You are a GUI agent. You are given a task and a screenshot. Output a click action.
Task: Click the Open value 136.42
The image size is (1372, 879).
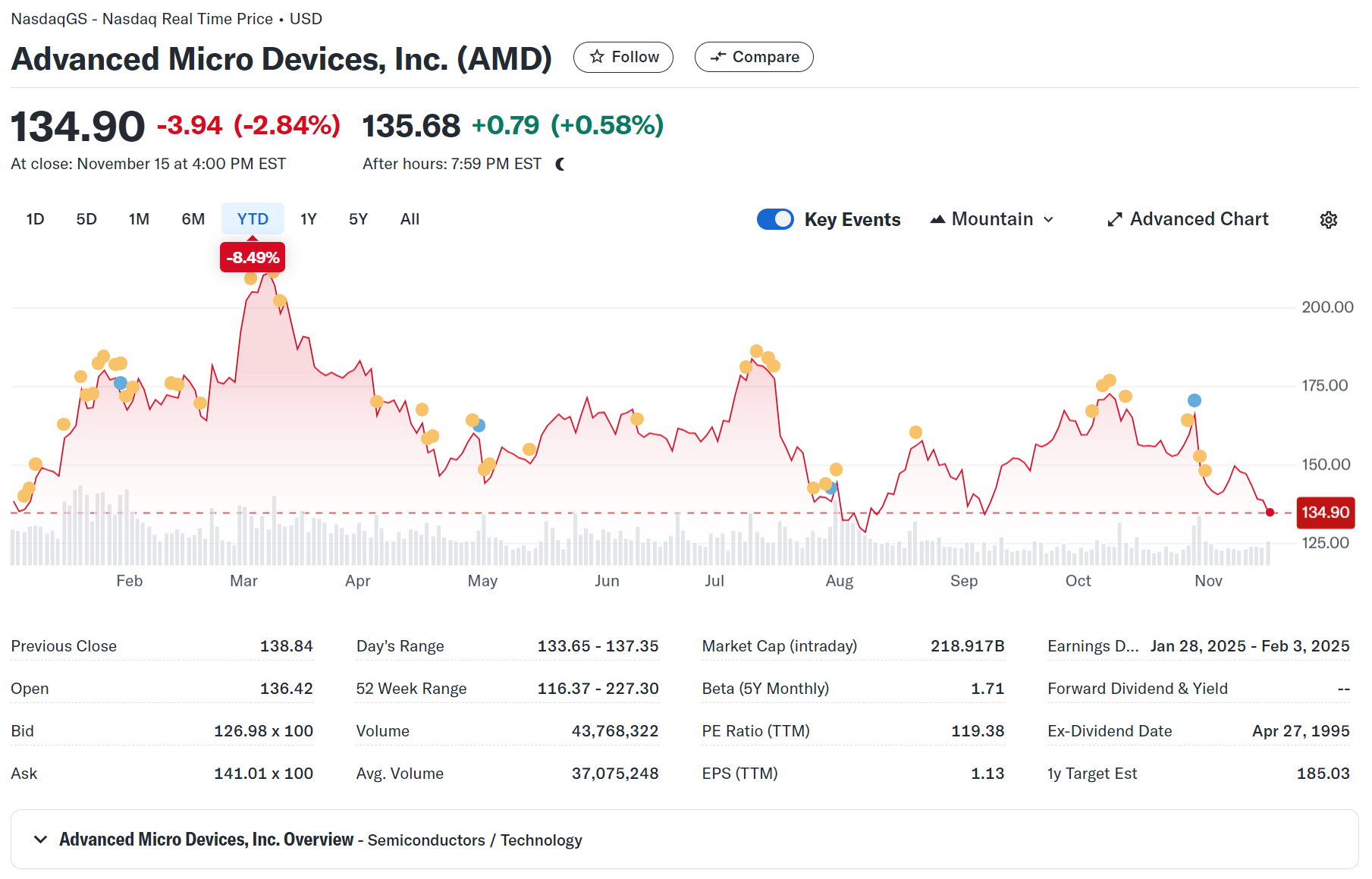pyautogui.click(x=286, y=689)
